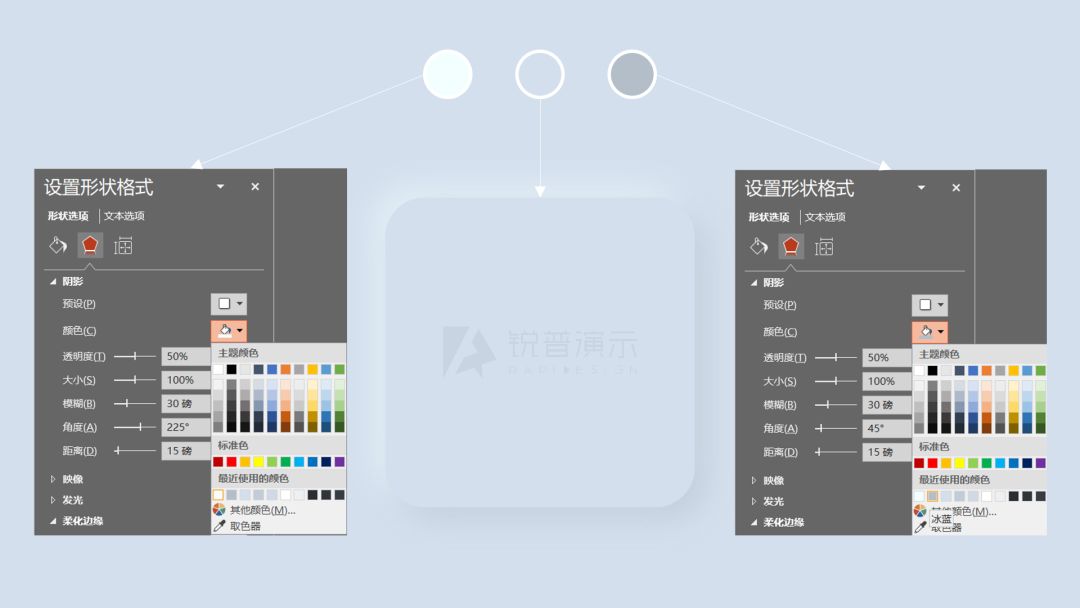Click 15 磅 distance field in left panel
The width and height of the screenshot is (1080, 608).
click(186, 451)
